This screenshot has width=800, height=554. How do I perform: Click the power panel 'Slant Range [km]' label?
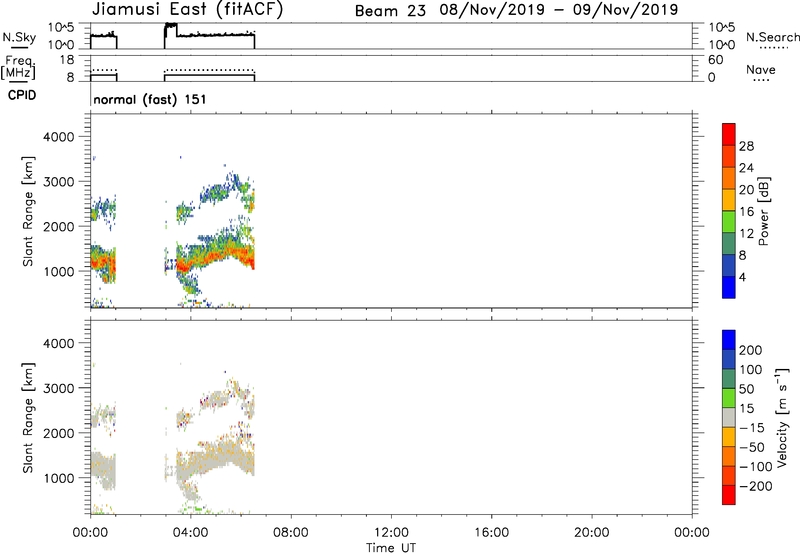28,211
